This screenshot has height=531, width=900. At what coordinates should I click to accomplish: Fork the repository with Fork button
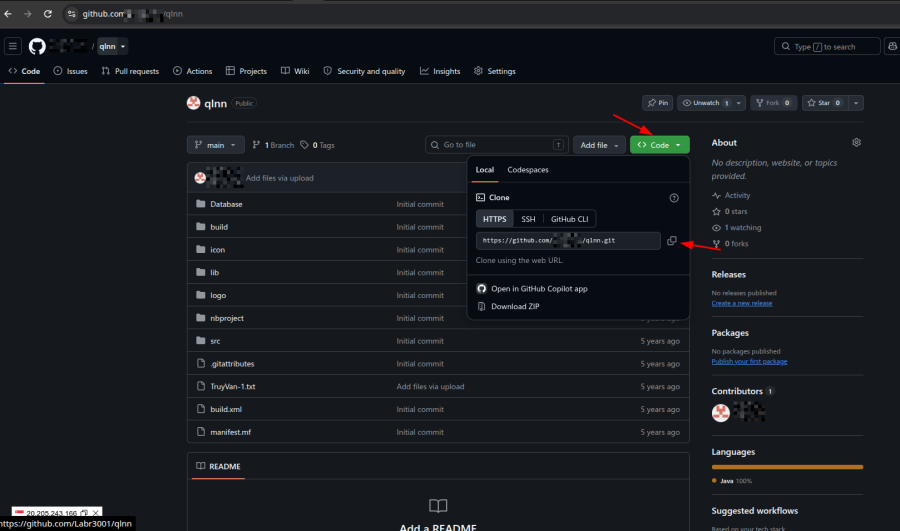pos(773,103)
